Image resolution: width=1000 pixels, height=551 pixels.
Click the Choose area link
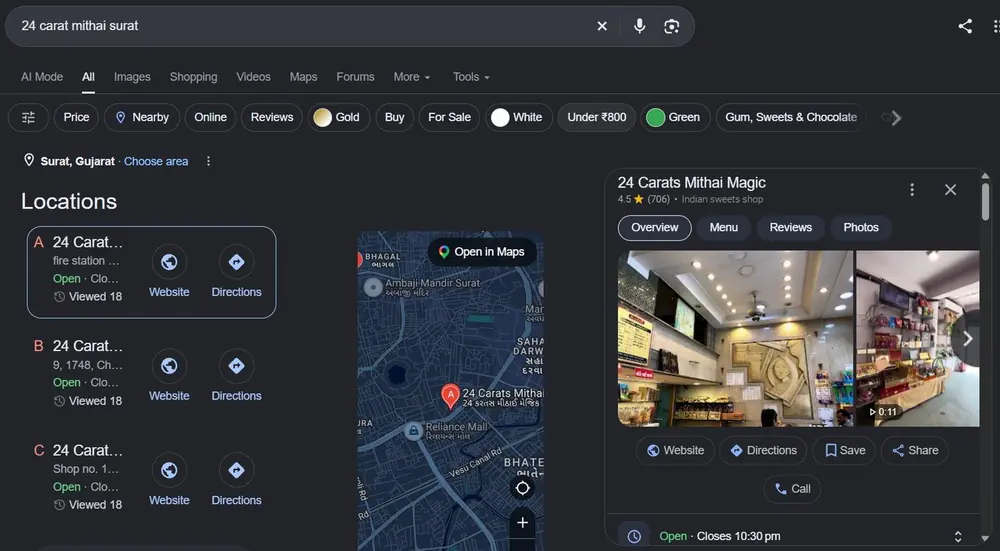point(156,161)
